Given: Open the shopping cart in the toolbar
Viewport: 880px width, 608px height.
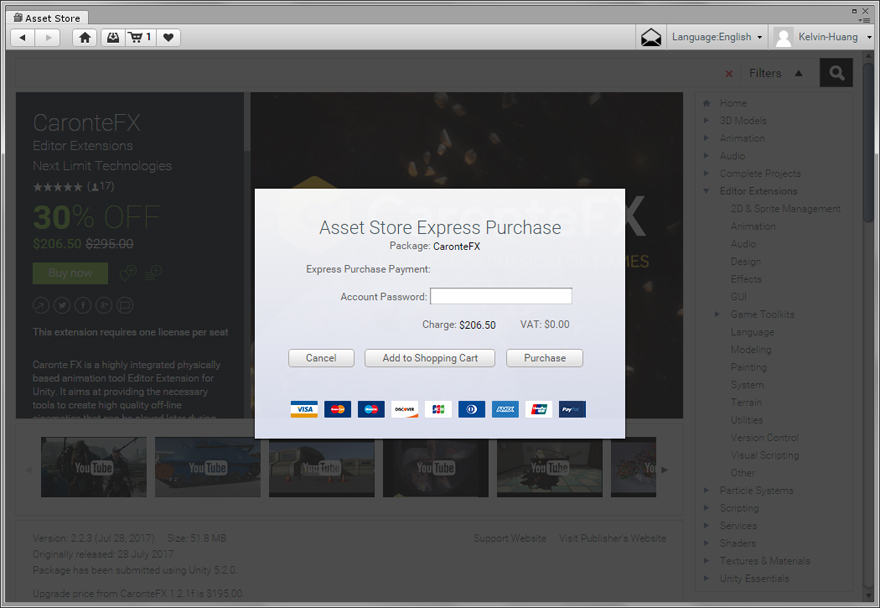Looking at the screenshot, I should point(139,37).
